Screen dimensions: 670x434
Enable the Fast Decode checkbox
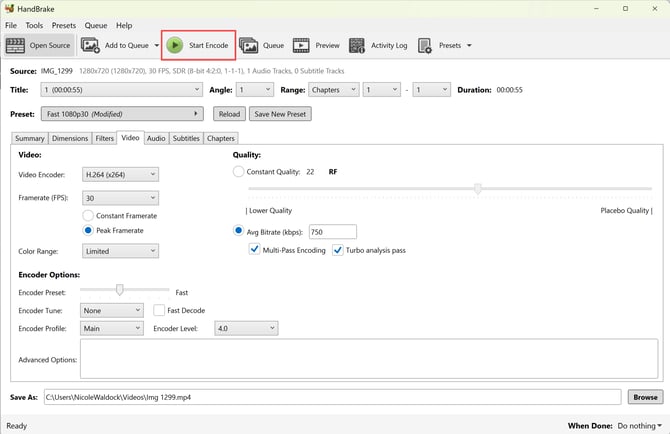(x=159, y=310)
